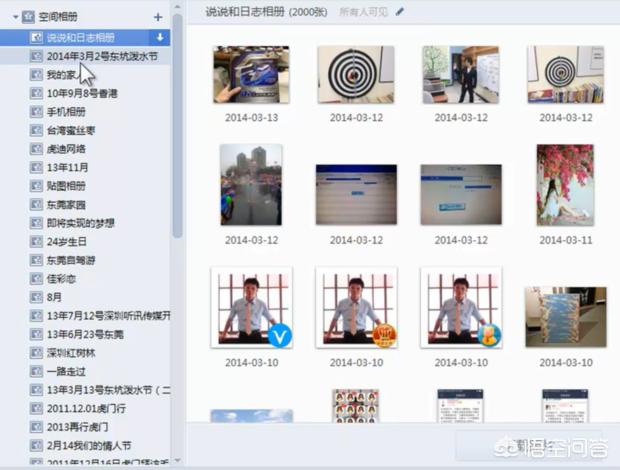
Task: Click the 所有人可见 visibility label
Action: 363,12
